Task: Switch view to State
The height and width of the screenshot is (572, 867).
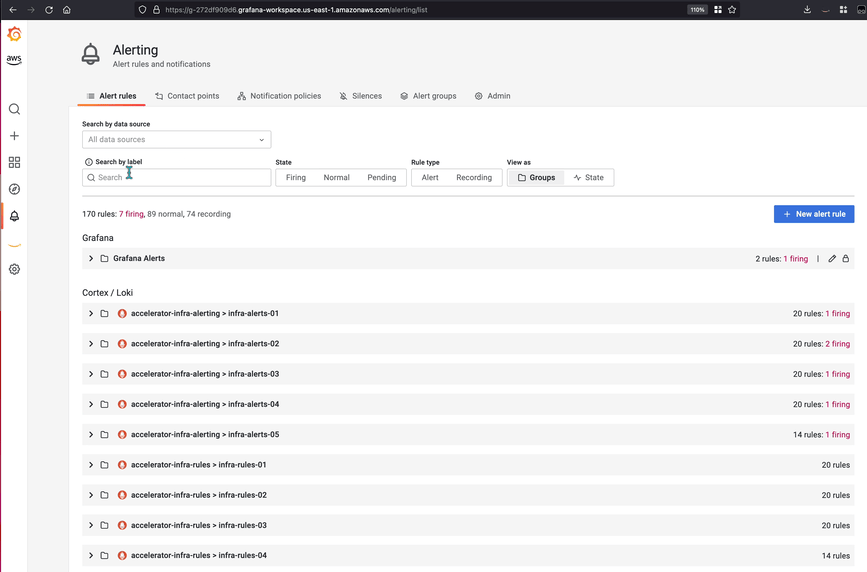Action: pos(588,178)
